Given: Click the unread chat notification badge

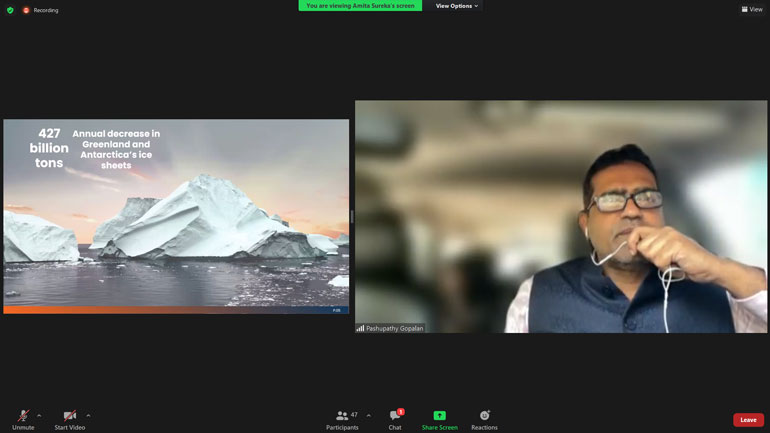Looking at the screenshot, I should (x=401, y=411).
